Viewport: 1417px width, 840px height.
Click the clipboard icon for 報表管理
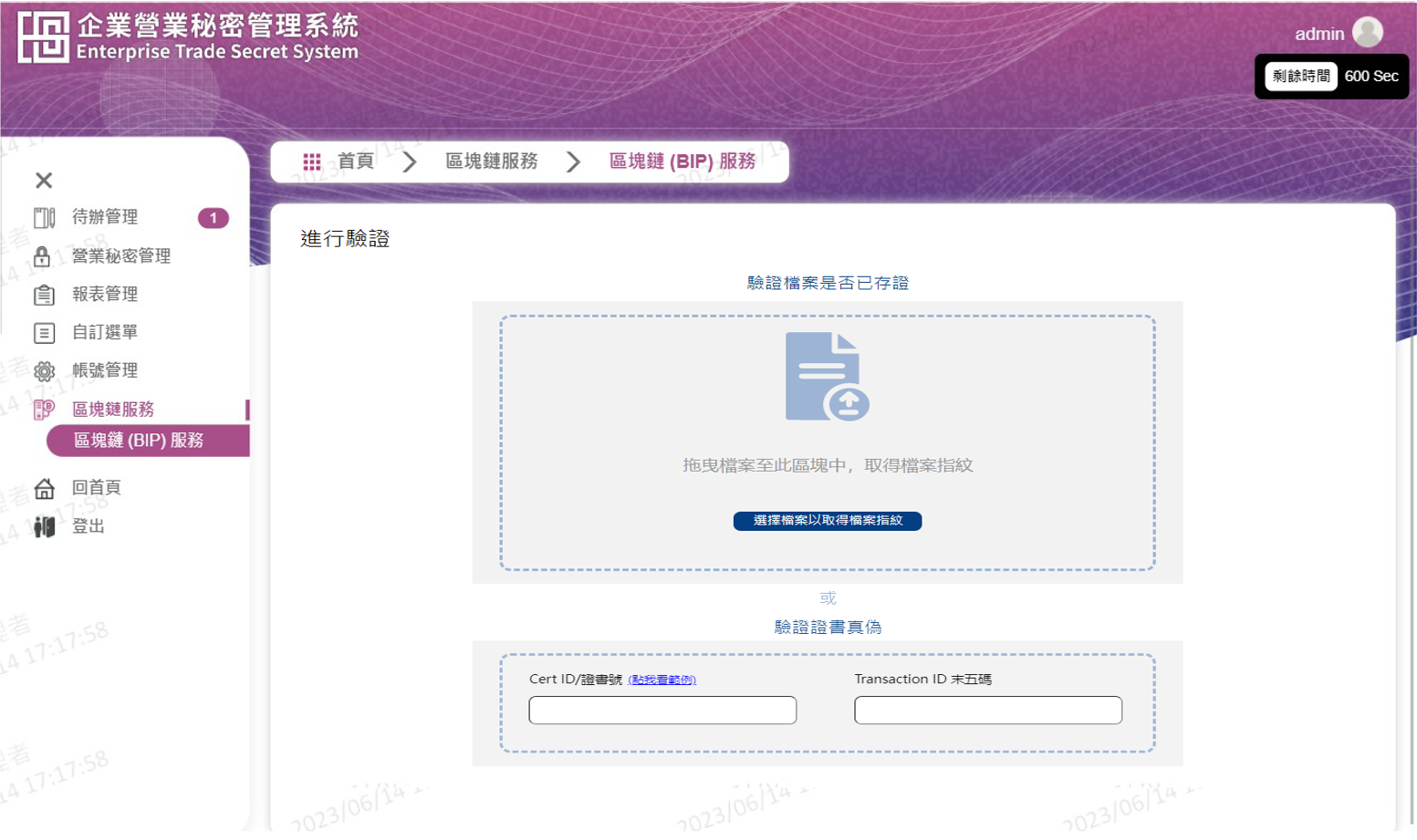[44, 295]
